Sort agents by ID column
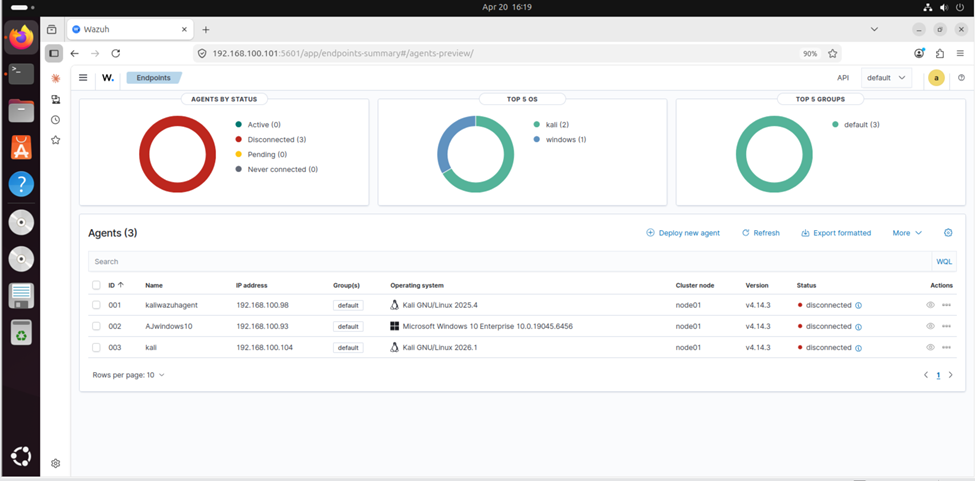975x481 pixels. 116,285
